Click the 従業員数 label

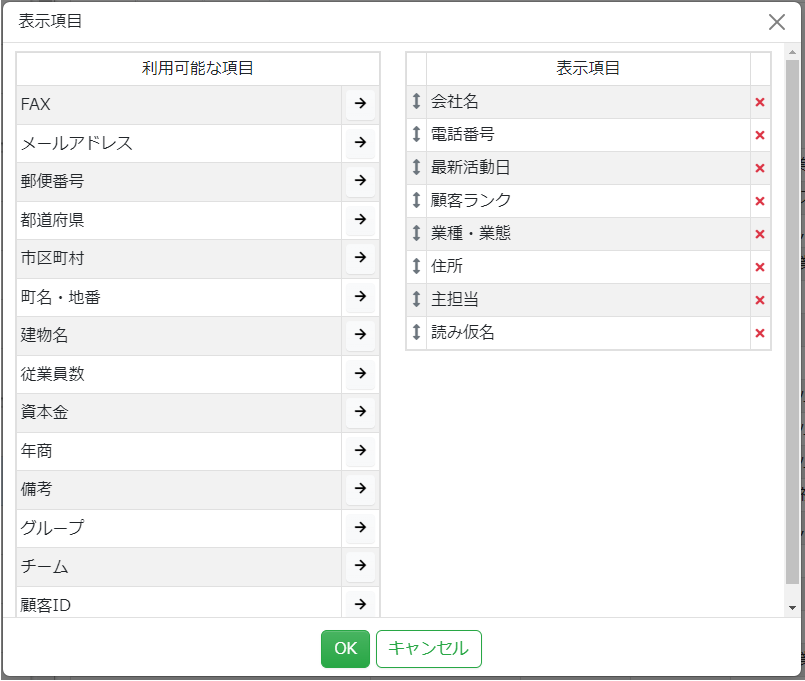tap(52, 374)
